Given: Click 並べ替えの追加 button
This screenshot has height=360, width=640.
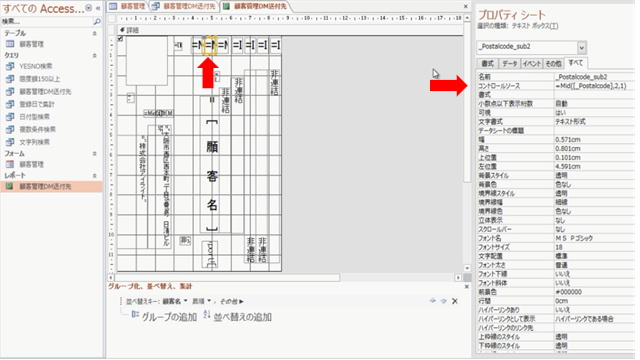Looking at the screenshot, I should click(238, 317).
